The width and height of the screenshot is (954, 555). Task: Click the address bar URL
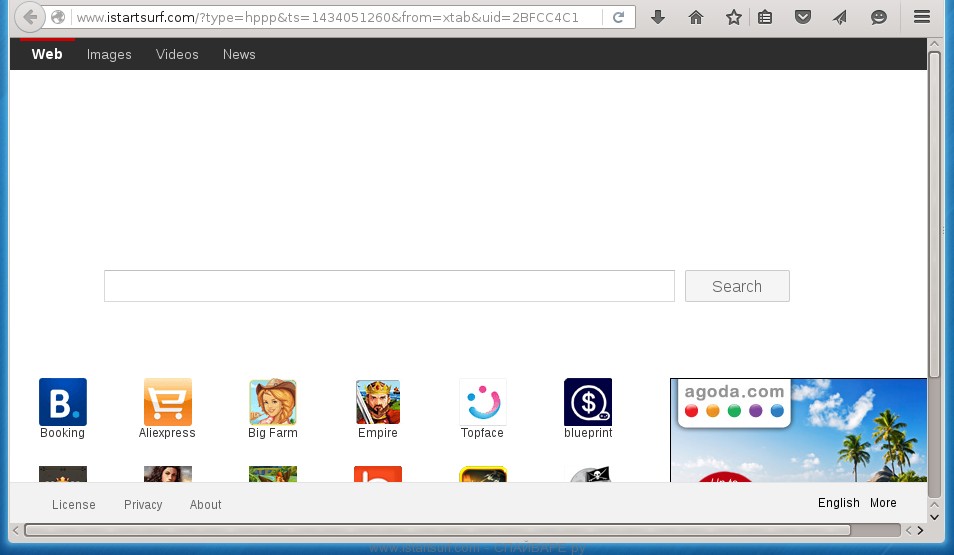pos(327,17)
